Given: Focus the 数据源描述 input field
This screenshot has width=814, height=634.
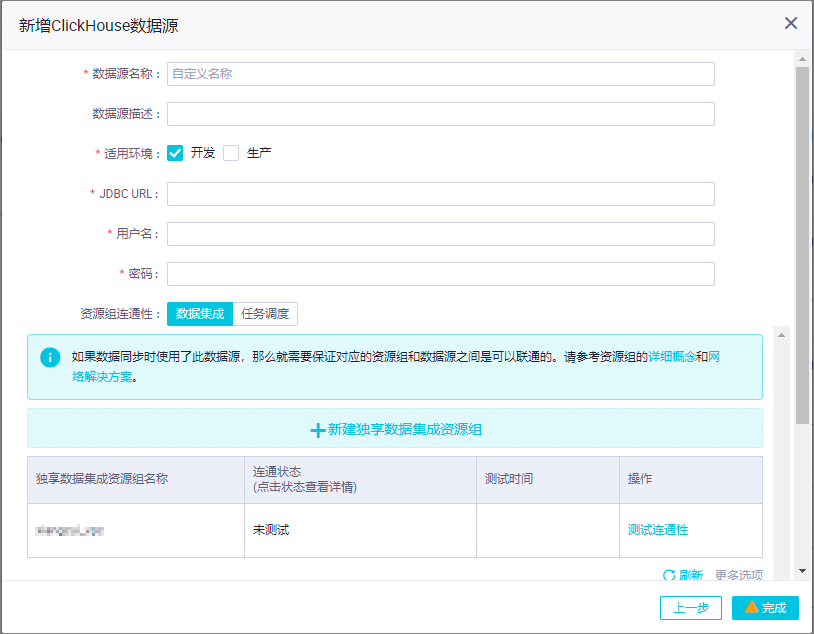Looking at the screenshot, I should click(x=441, y=114).
